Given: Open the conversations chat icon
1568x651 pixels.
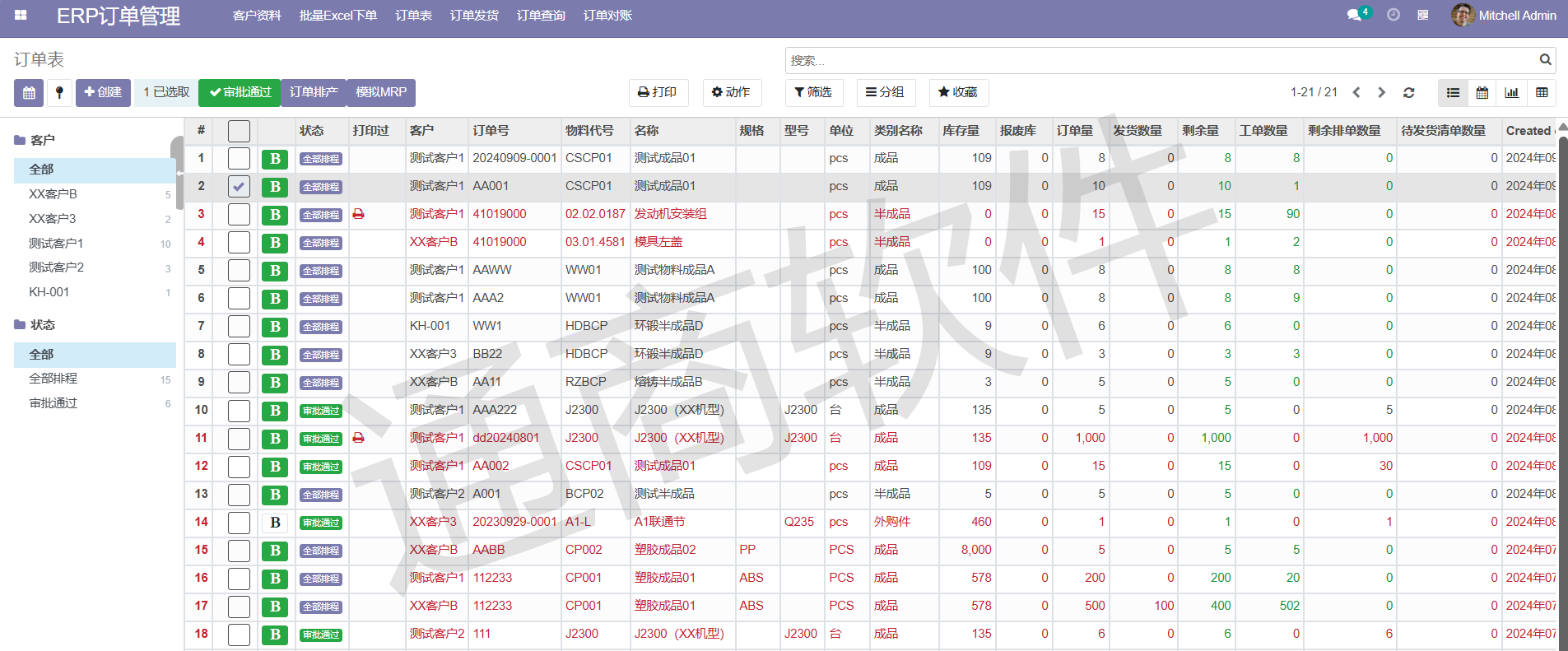Looking at the screenshot, I should click(1354, 15).
